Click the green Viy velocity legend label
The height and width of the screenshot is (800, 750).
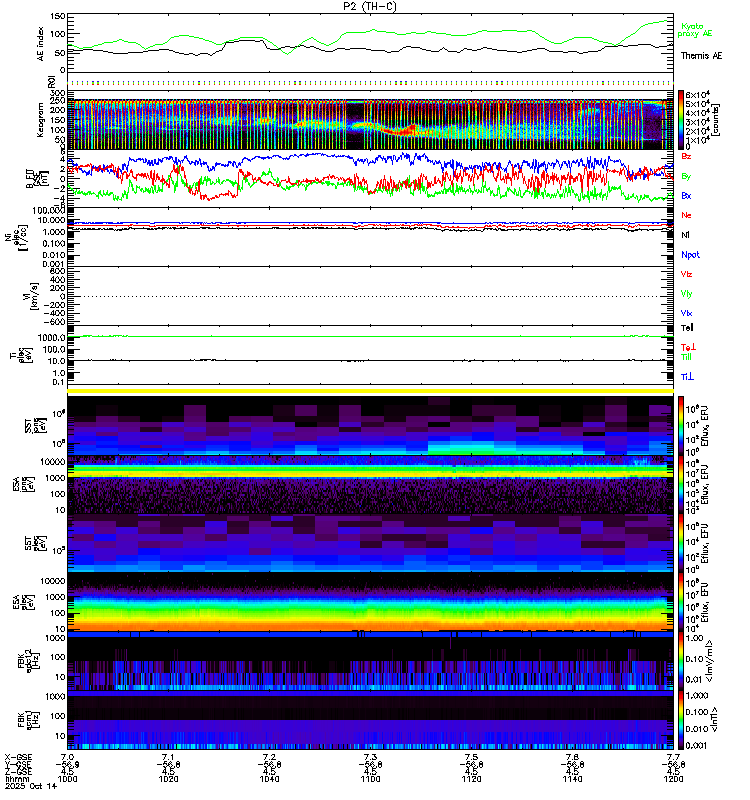pos(686,294)
